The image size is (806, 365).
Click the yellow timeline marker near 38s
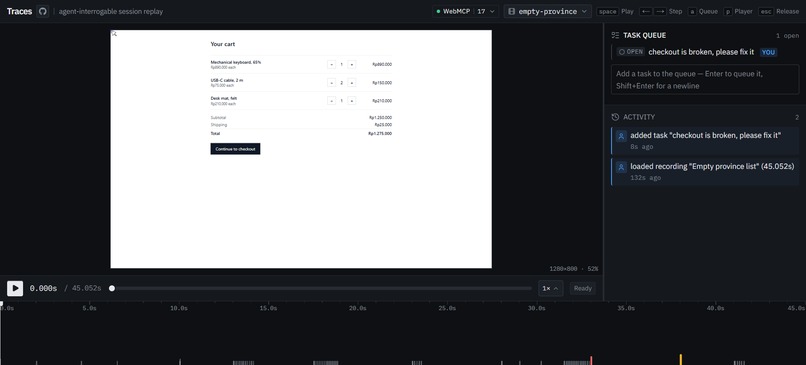681,359
